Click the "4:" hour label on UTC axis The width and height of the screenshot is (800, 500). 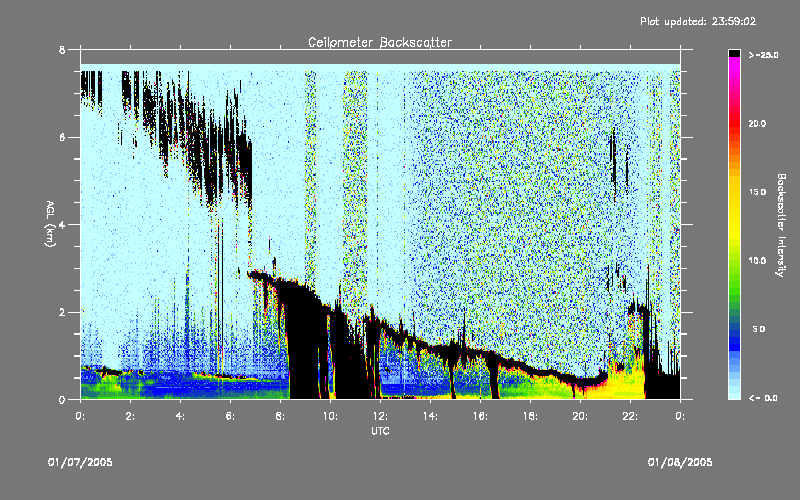180,416
